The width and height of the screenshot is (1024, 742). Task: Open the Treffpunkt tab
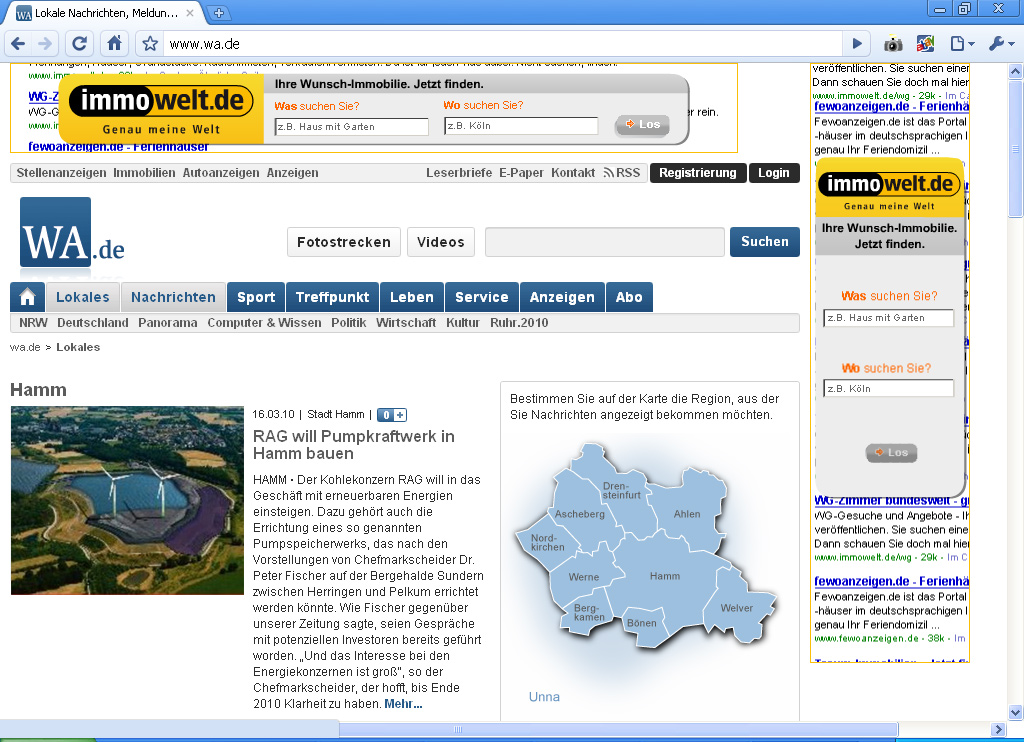click(x=332, y=297)
